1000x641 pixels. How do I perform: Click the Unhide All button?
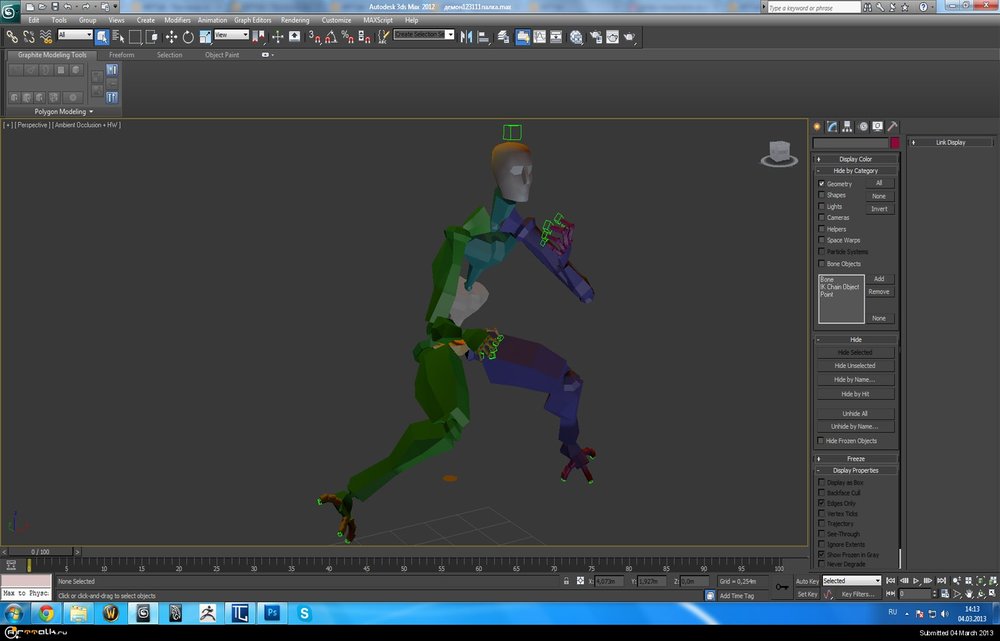[855, 413]
